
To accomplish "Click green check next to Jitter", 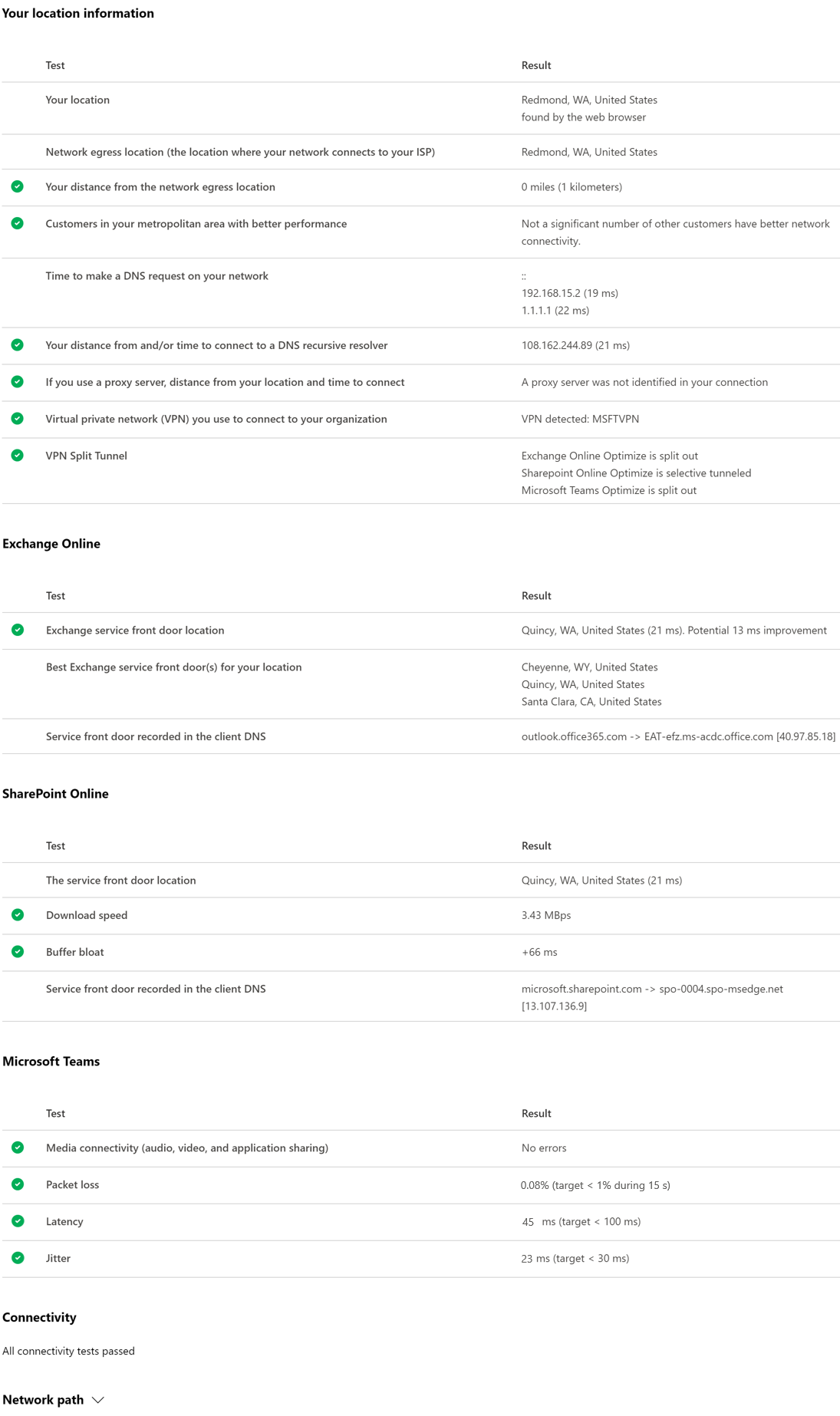I will pyautogui.click(x=18, y=1258).
